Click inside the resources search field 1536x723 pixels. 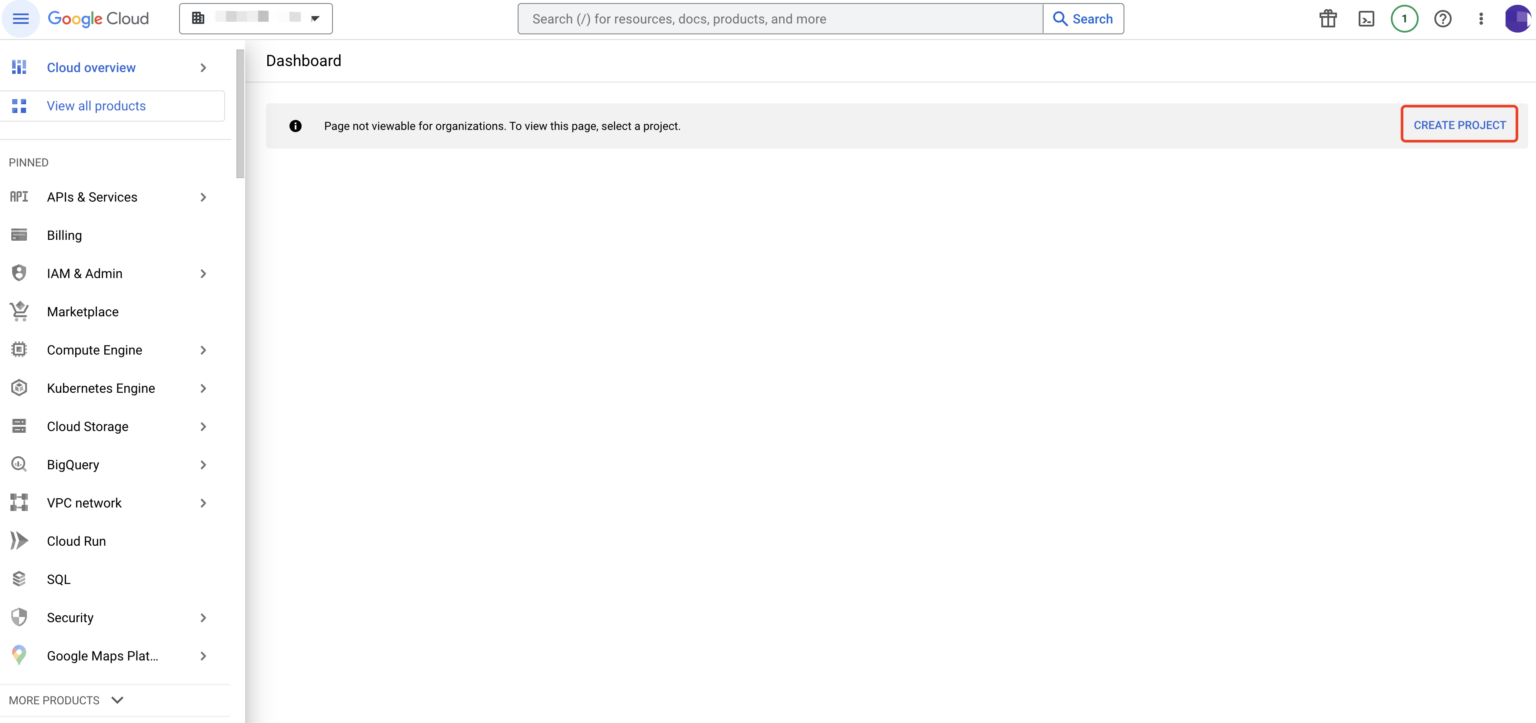point(779,18)
